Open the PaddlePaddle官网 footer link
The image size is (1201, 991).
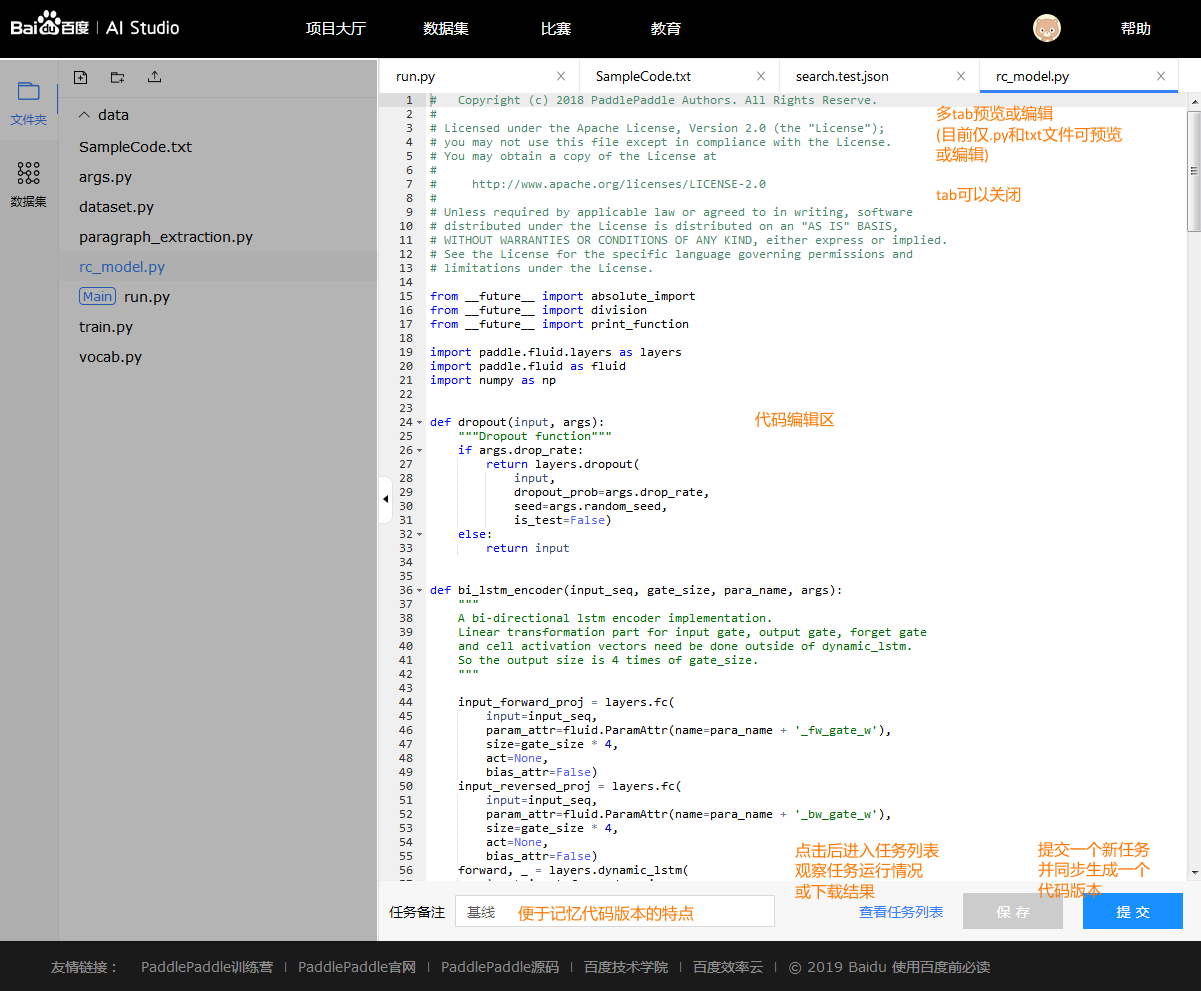pyautogui.click(x=357, y=967)
